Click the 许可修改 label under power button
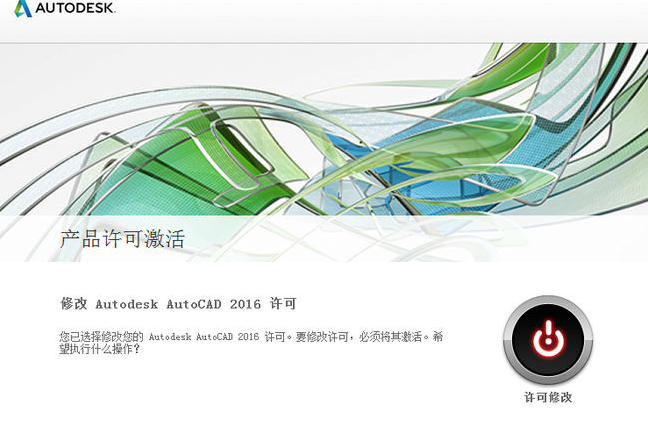The height and width of the screenshot is (446, 648). pos(548,397)
